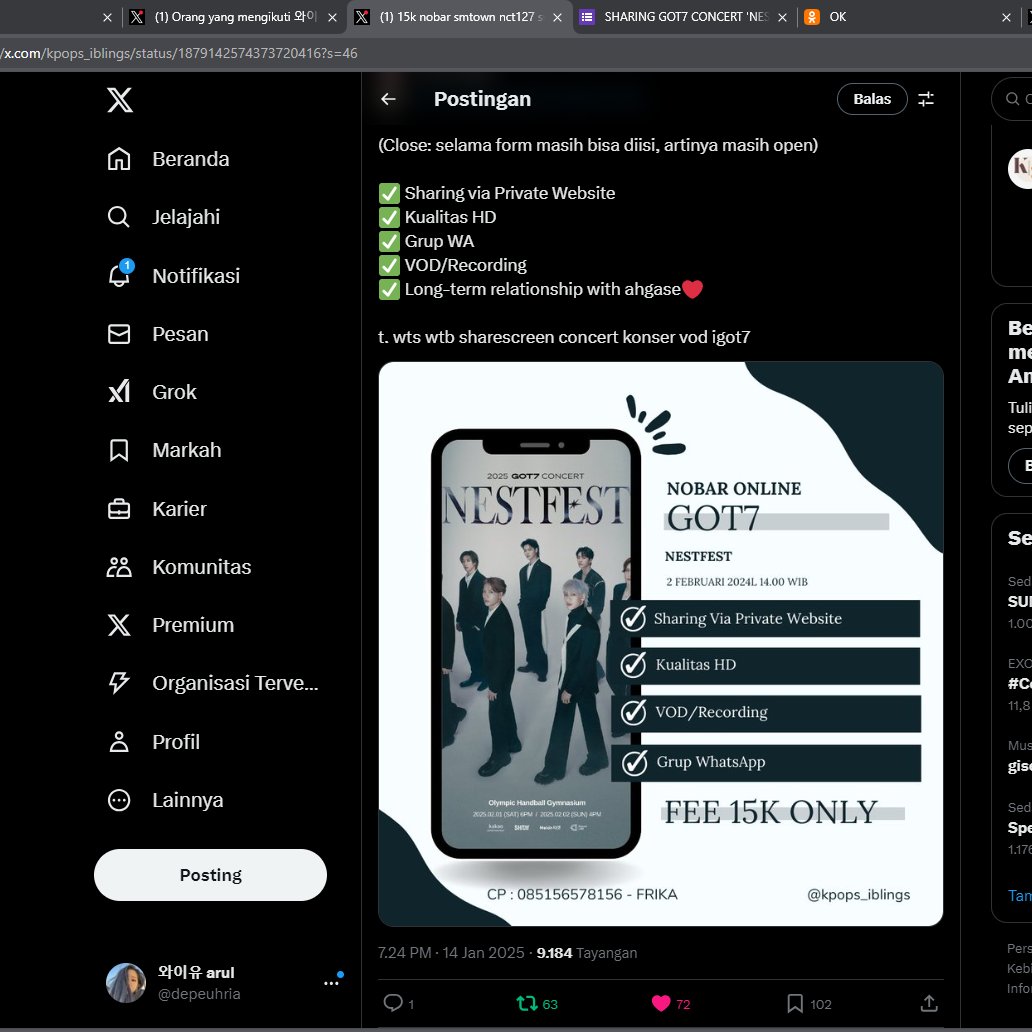1032x1032 pixels.
Task: Click the Karier briefcase icon
Action: click(119, 509)
